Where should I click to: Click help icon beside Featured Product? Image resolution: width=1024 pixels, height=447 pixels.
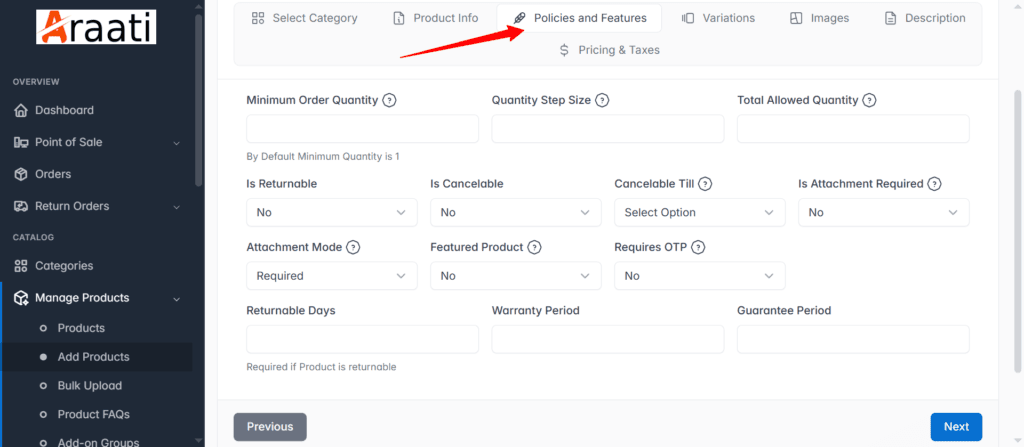535,248
